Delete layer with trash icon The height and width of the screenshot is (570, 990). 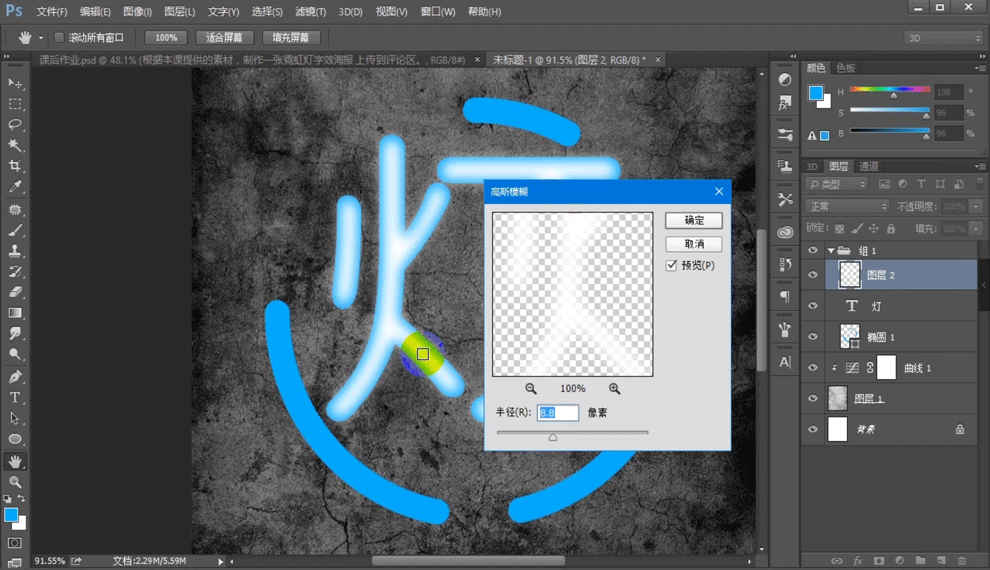pos(962,561)
